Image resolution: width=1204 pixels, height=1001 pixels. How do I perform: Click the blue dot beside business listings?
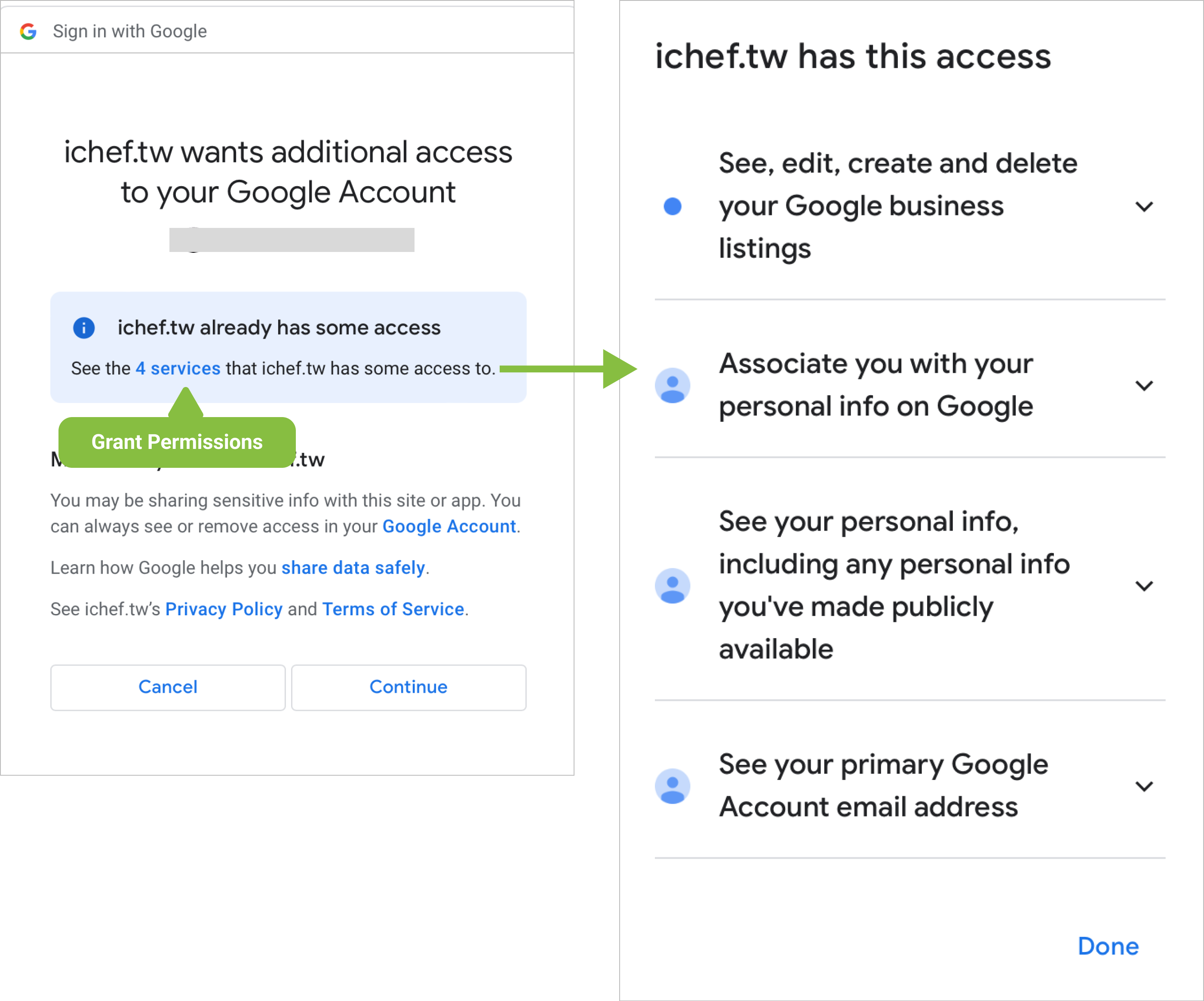(672, 206)
